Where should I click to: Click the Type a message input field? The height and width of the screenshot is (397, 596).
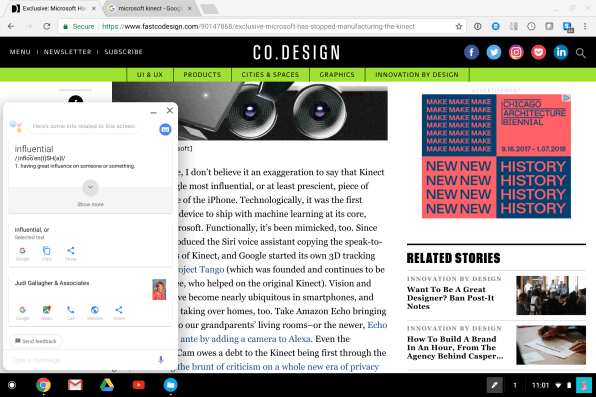82,360
